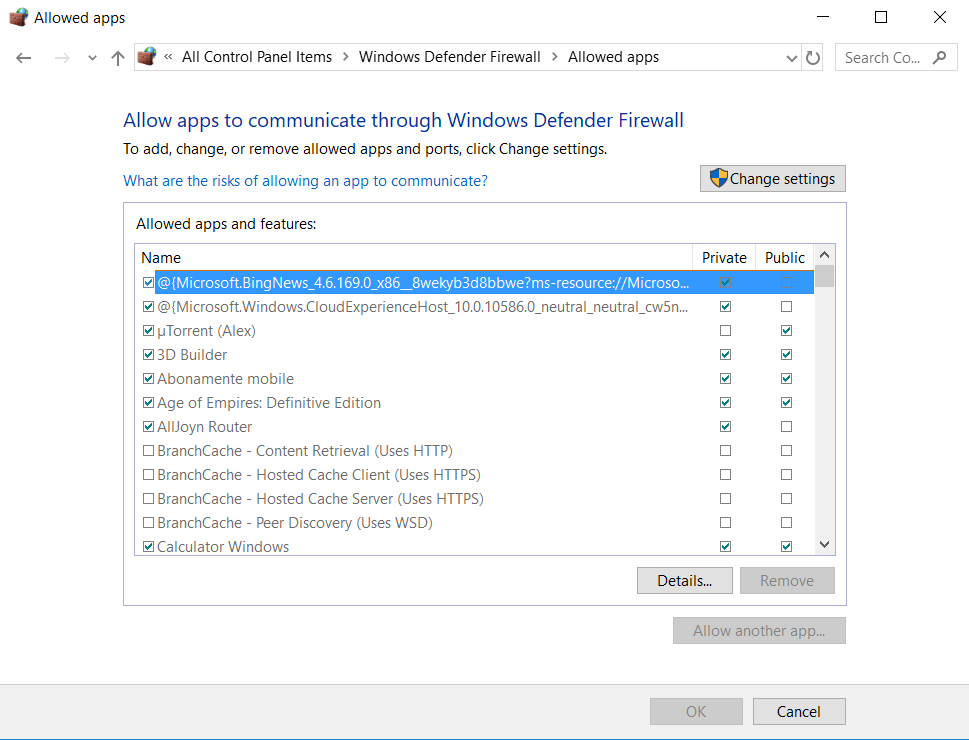This screenshot has width=969, height=740.
Task: Maximize the Allowed apps window
Action: (x=881, y=17)
